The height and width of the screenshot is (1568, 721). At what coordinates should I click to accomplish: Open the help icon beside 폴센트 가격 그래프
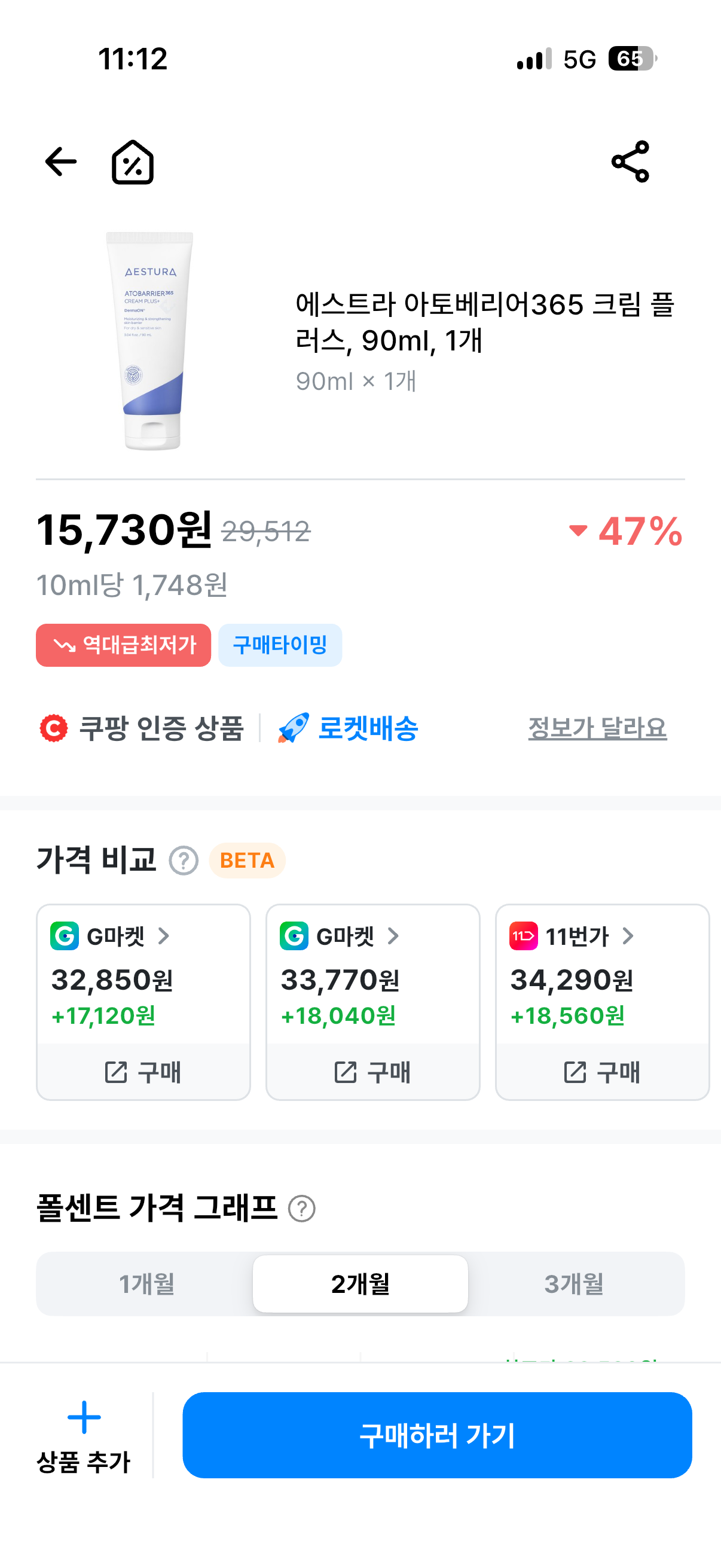(x=302, y=1208)
